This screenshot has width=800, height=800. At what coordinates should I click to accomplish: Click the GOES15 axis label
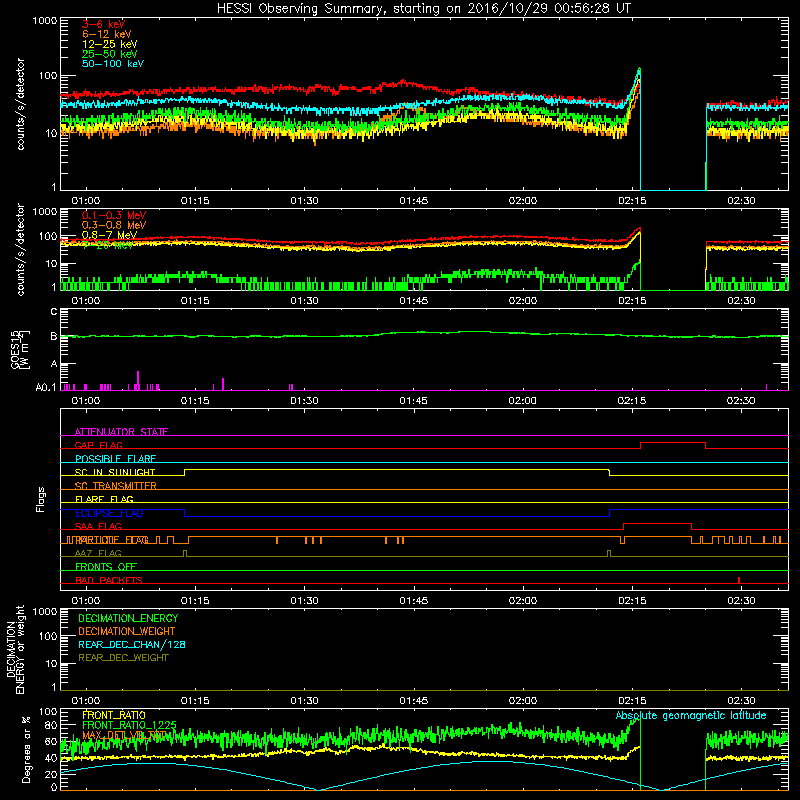coord(19,349)
